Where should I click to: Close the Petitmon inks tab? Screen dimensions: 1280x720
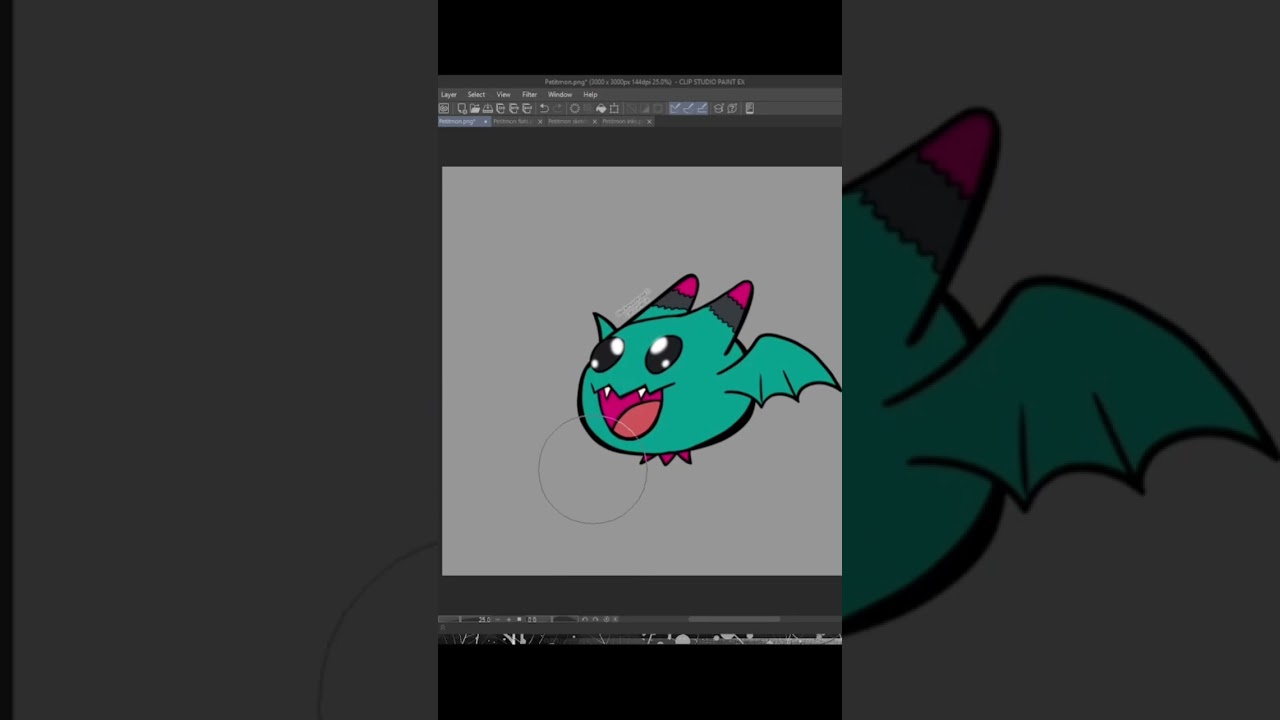[649, 121]
